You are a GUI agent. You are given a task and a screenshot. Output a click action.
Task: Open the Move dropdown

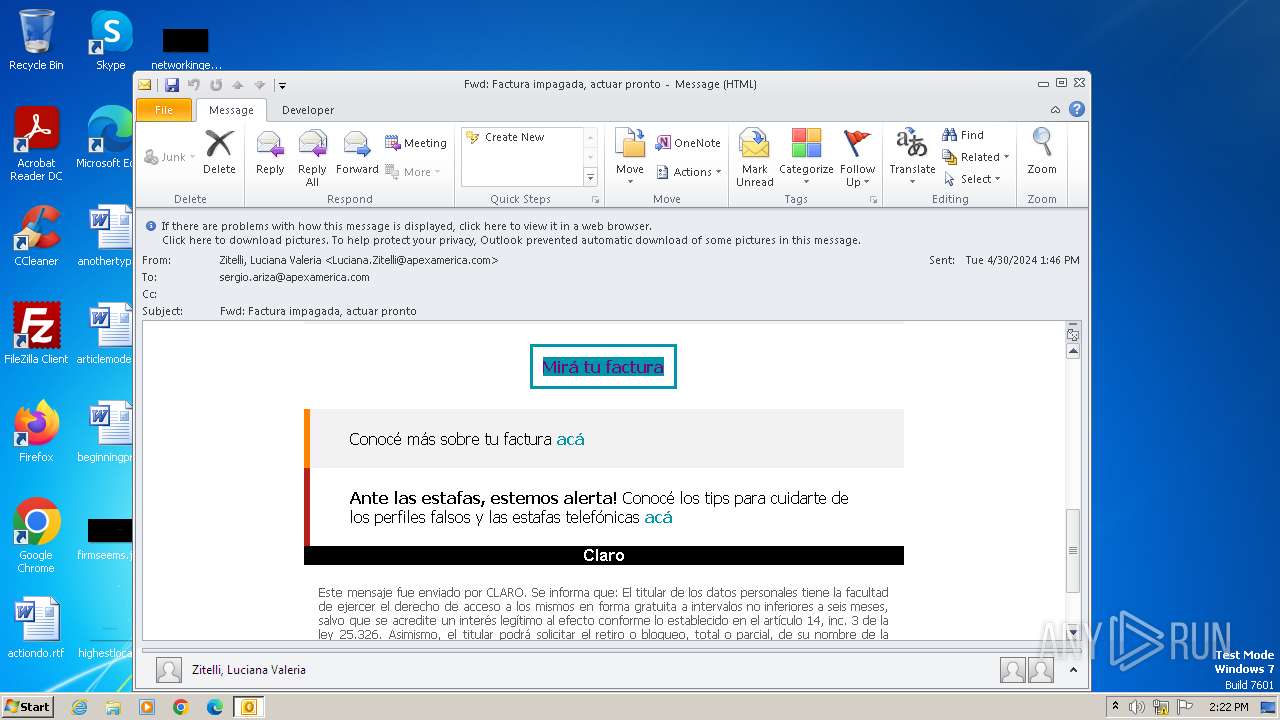tap(630, 157)
